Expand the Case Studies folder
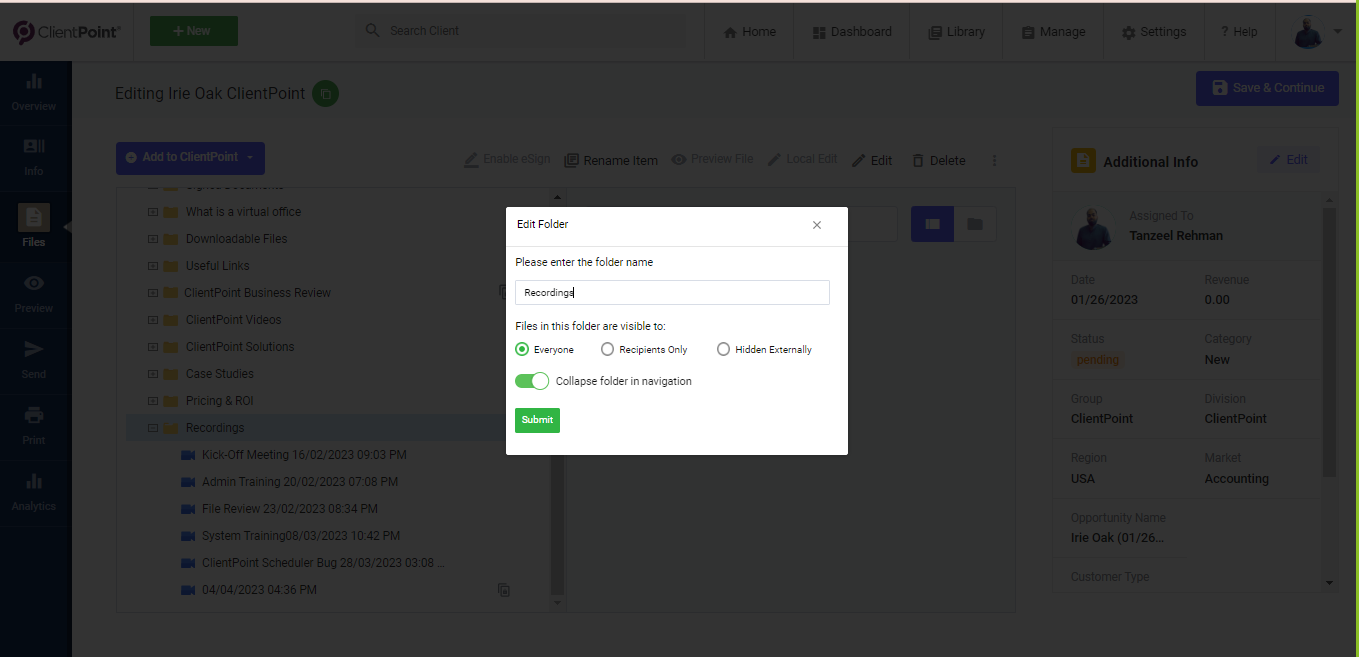The image size is (1359, 657). point(152,374)
